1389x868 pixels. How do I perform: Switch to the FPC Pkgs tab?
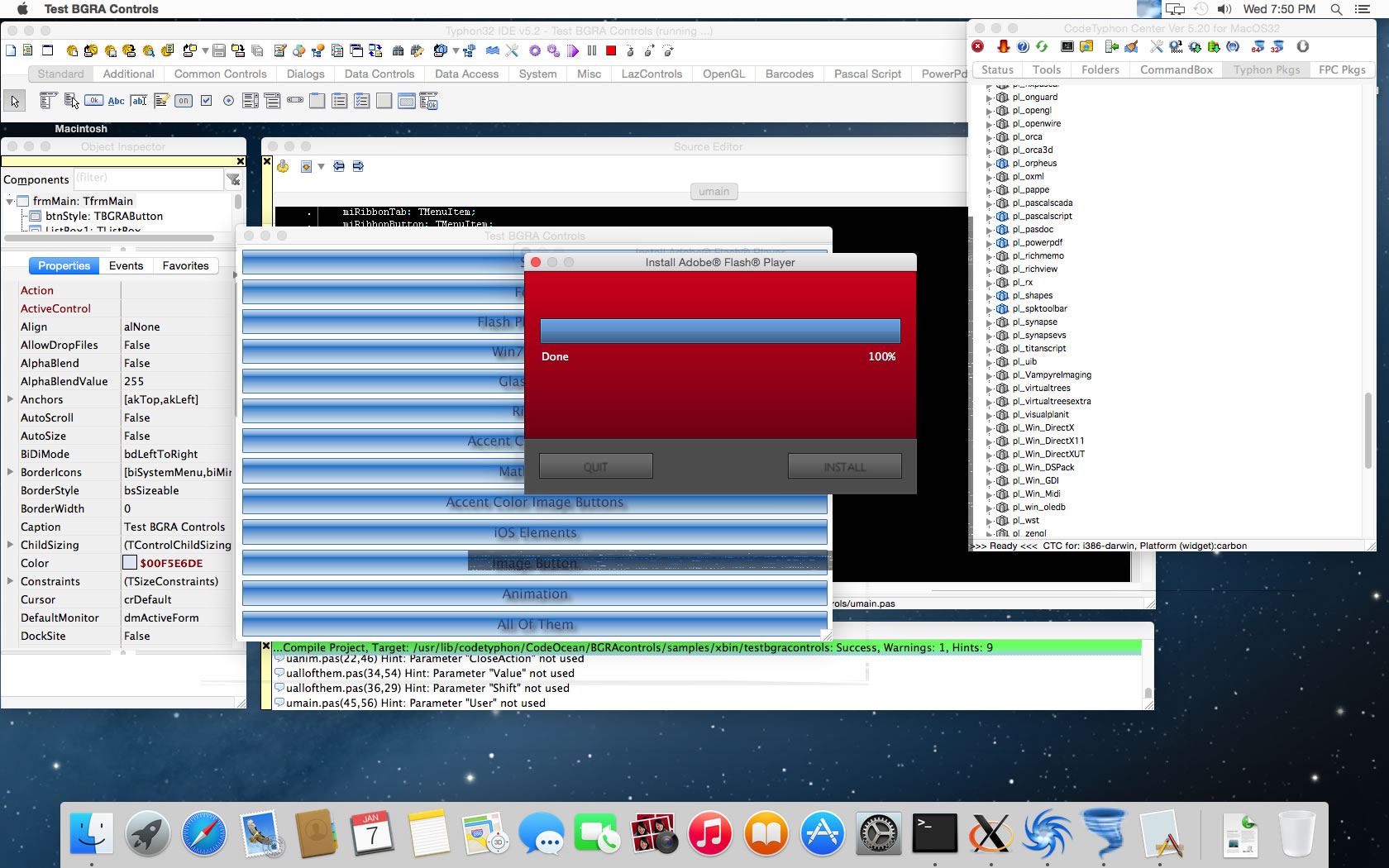(x=1341, y=69)
